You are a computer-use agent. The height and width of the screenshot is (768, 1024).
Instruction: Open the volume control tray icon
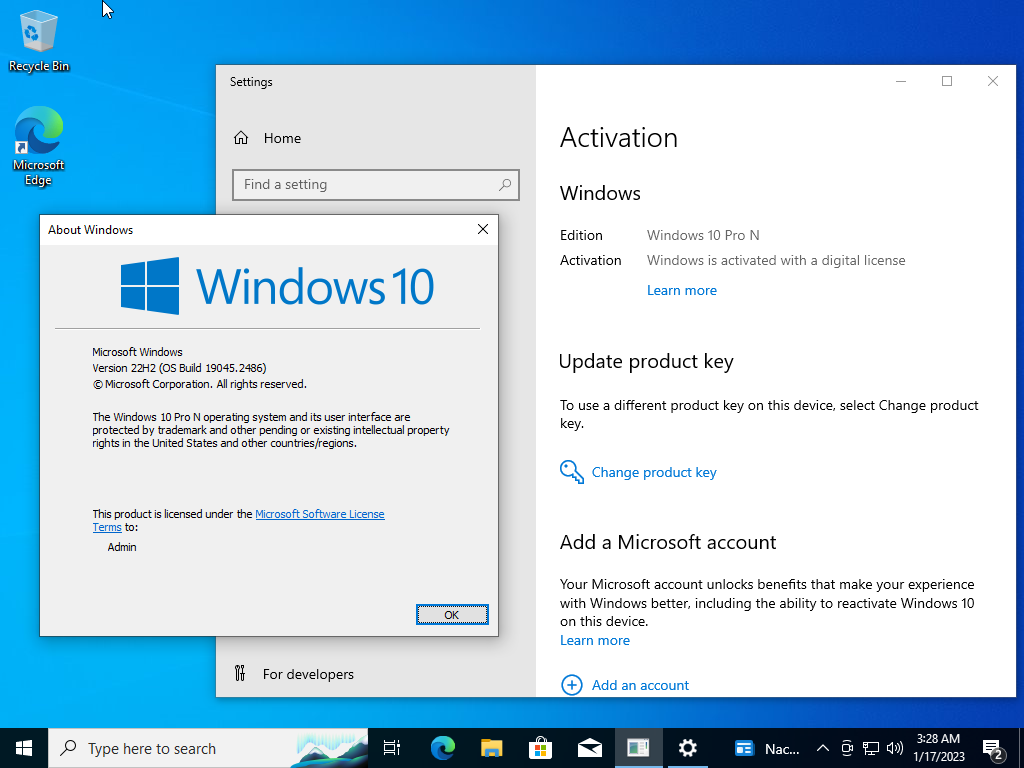tap(895, 748)
